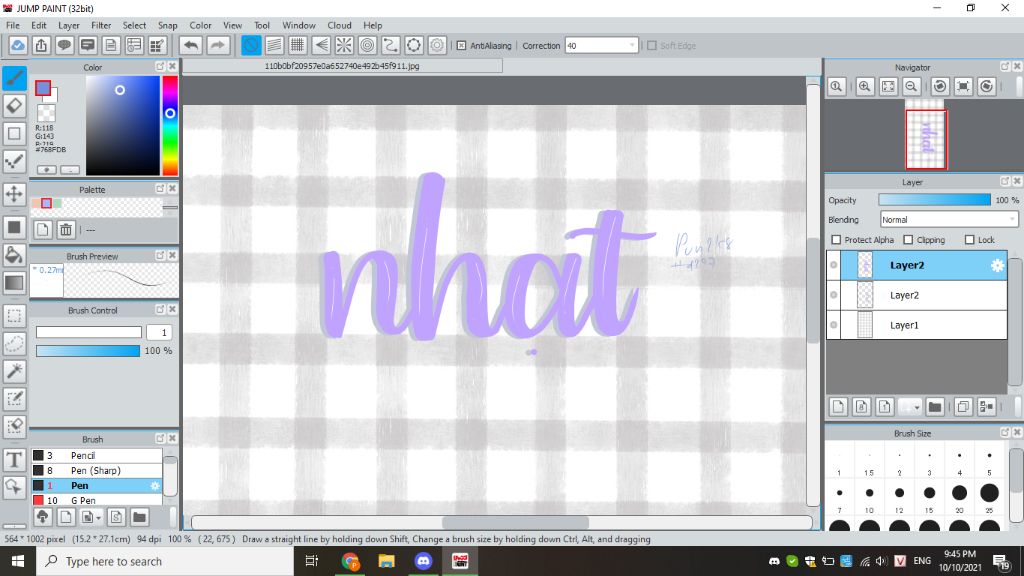Click the brush size value field
The image size is (1024, 576).
click(x=159, y=332)
